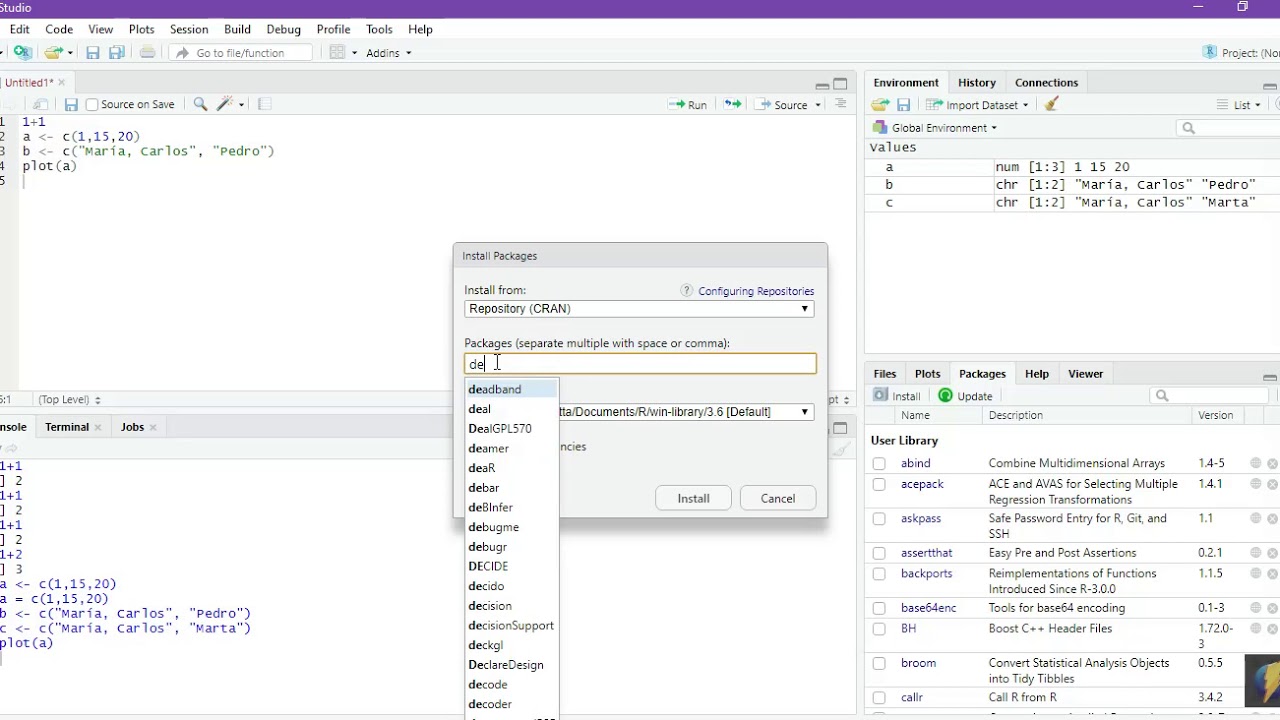
Task: Click the Packages name input field in dialog
Action: coord(640,364)
